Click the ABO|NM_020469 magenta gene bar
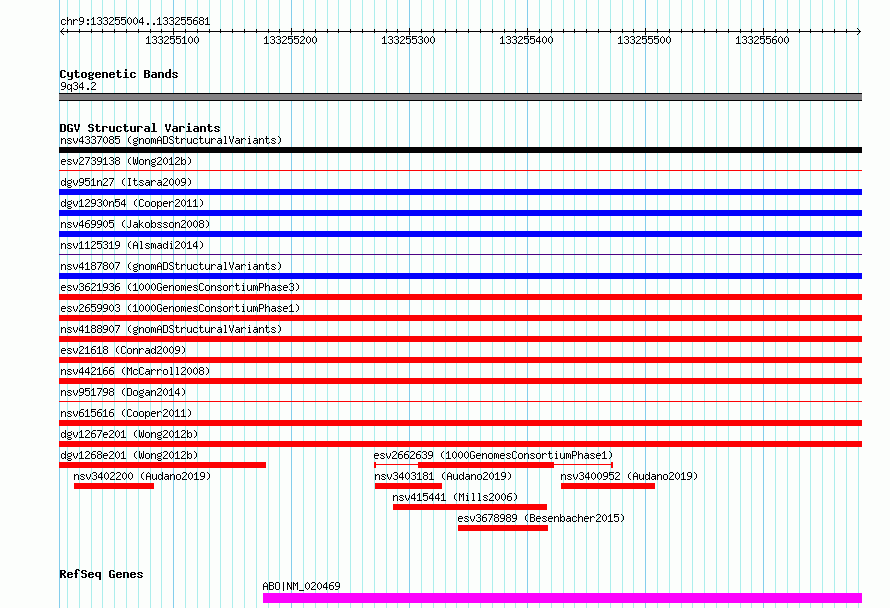This screenshot has height=608, width=890. tap(562, 598)
